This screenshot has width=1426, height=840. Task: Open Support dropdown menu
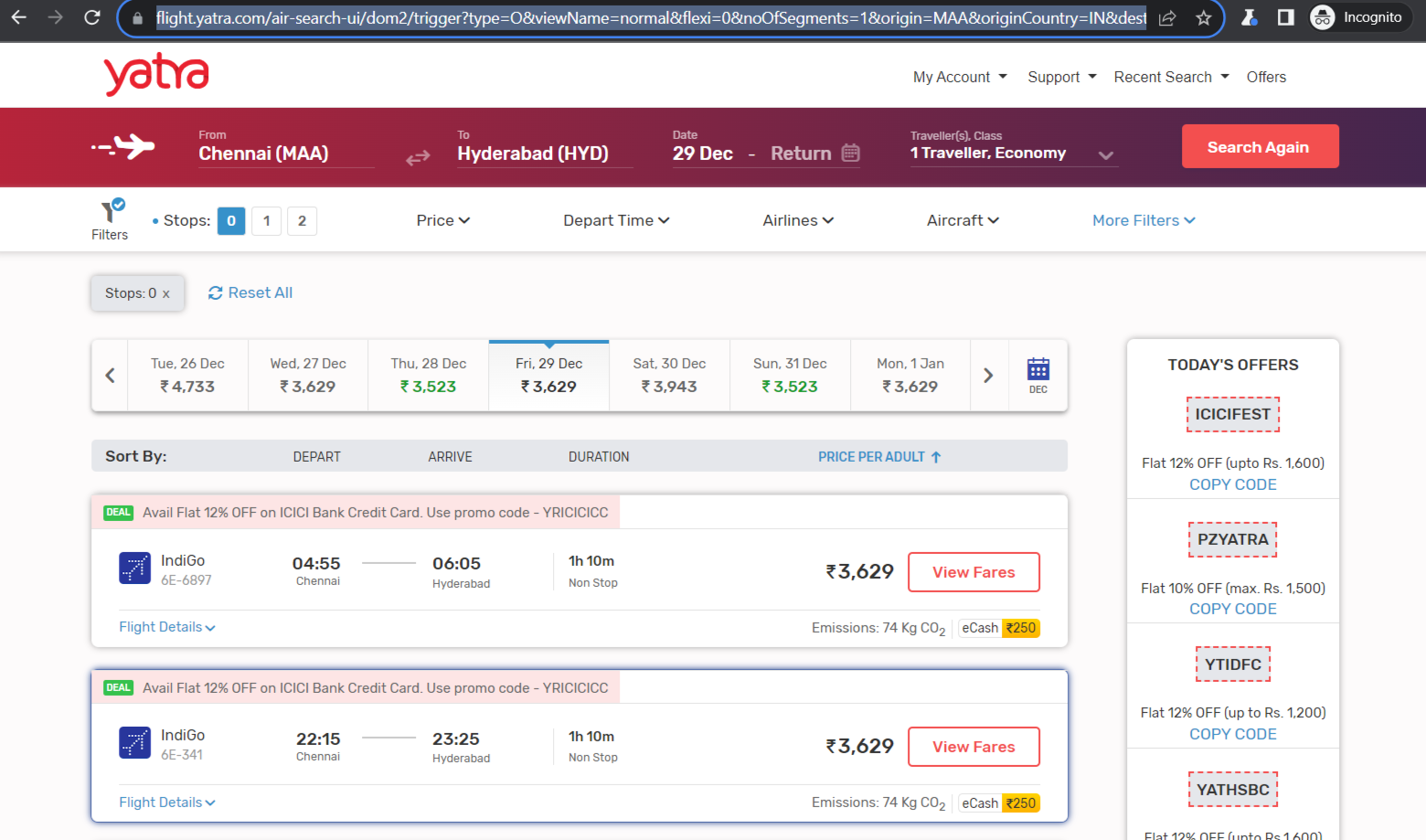(x=1062, y=77)
